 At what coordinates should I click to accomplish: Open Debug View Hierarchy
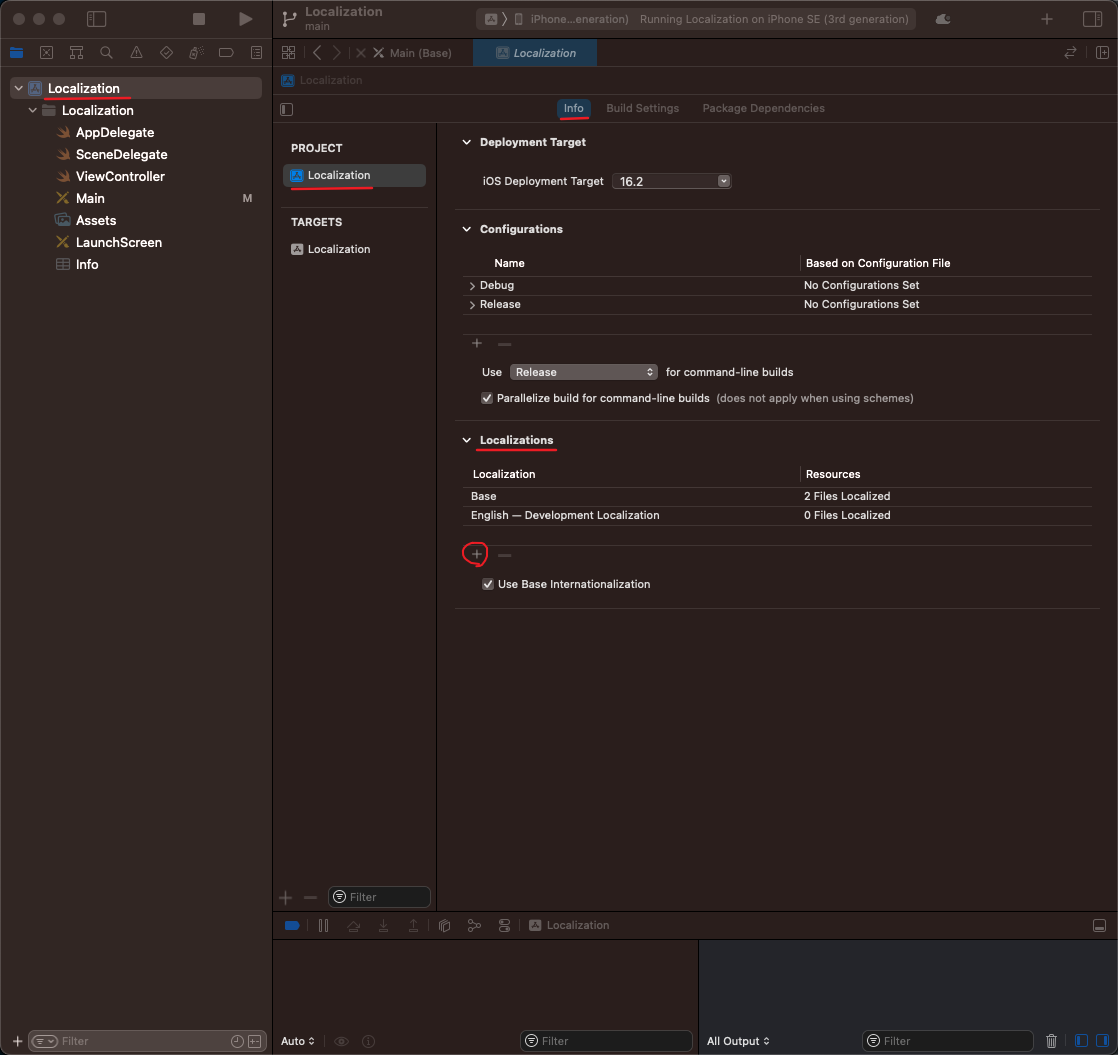pyautogui.click(x=444, y=925)
